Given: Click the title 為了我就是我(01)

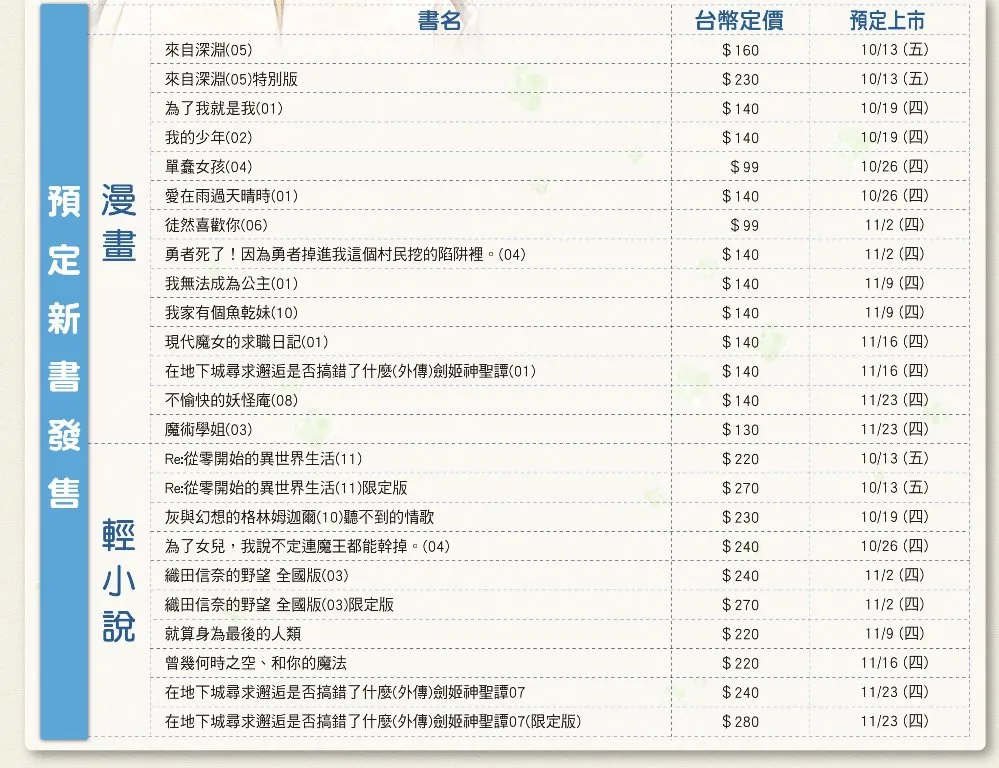Looking at the screenshot, I should click(224, 108).
